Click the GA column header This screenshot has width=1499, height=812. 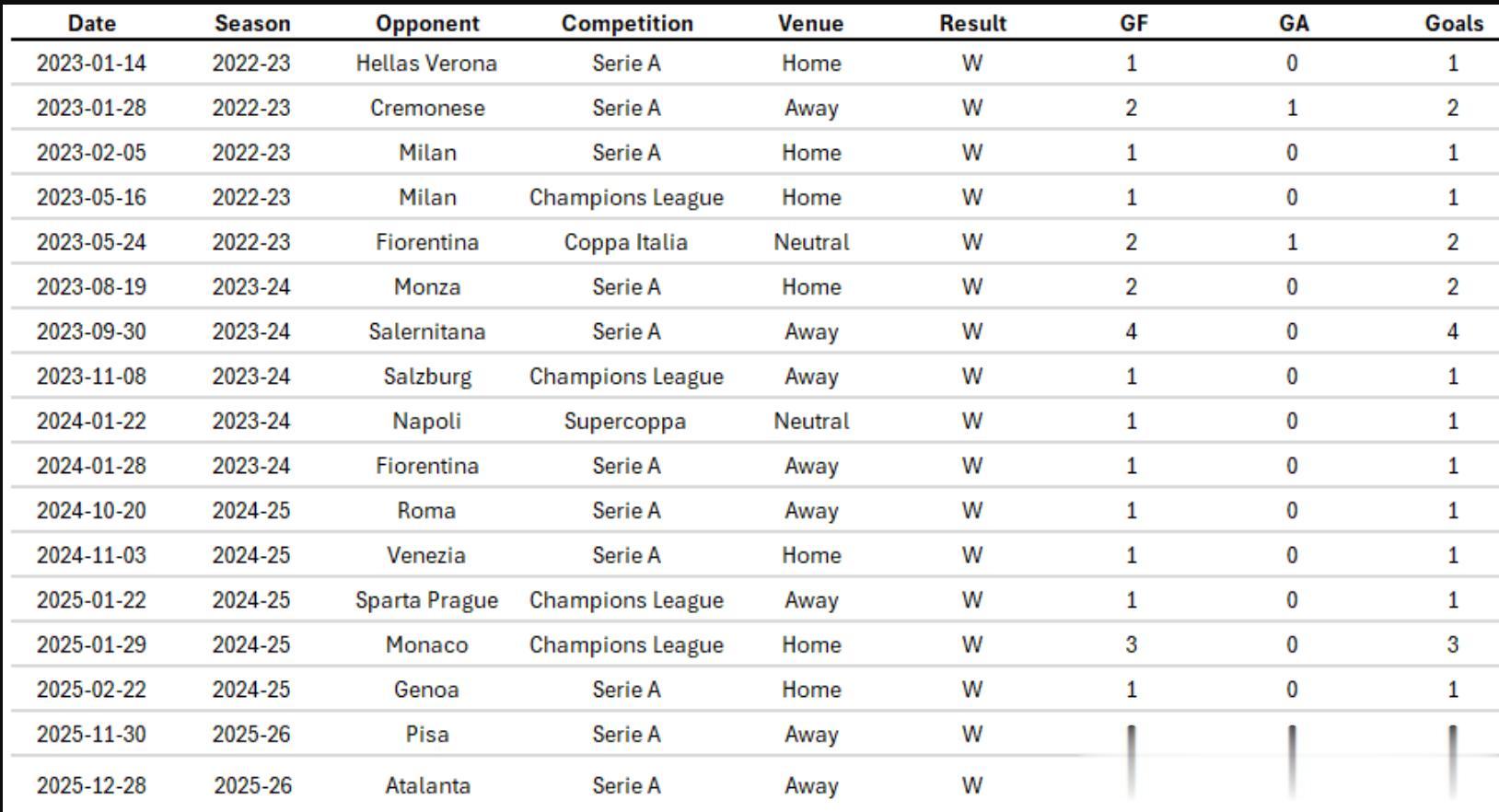click(1293, 23)
